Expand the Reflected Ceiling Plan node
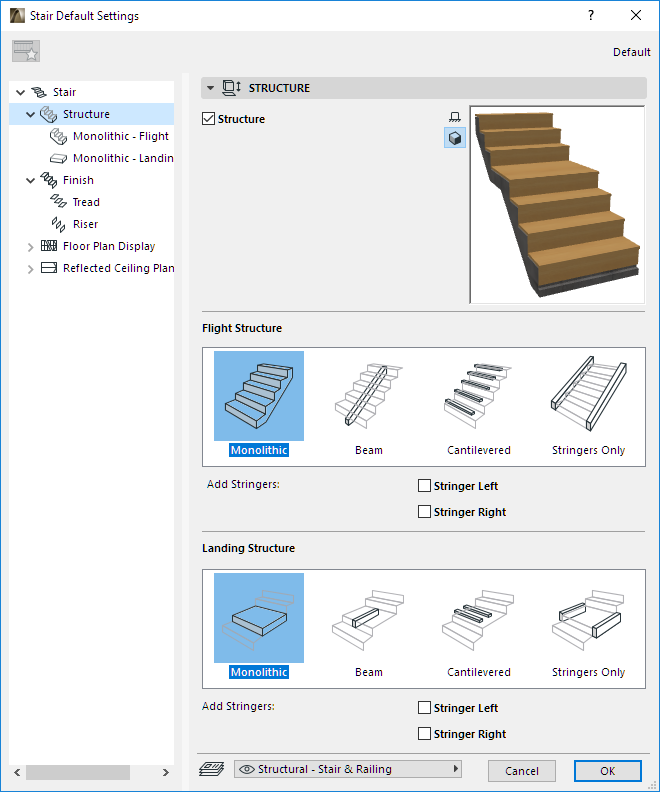This screenshot has width=660, height=792. click(x=30, y=269)
